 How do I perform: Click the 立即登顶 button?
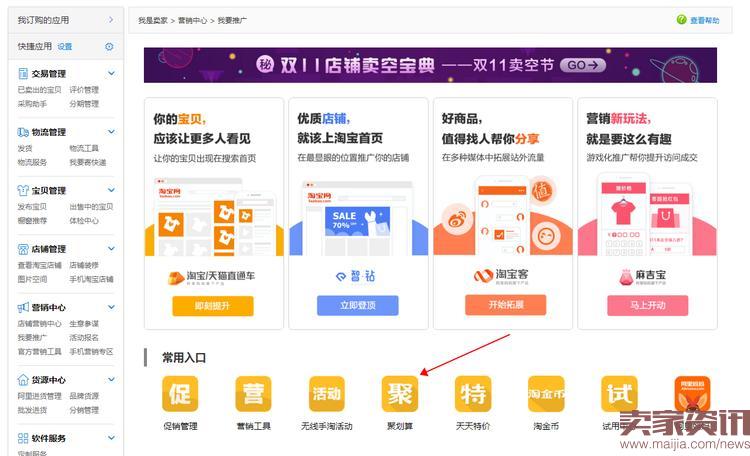[x=358, y=305]
